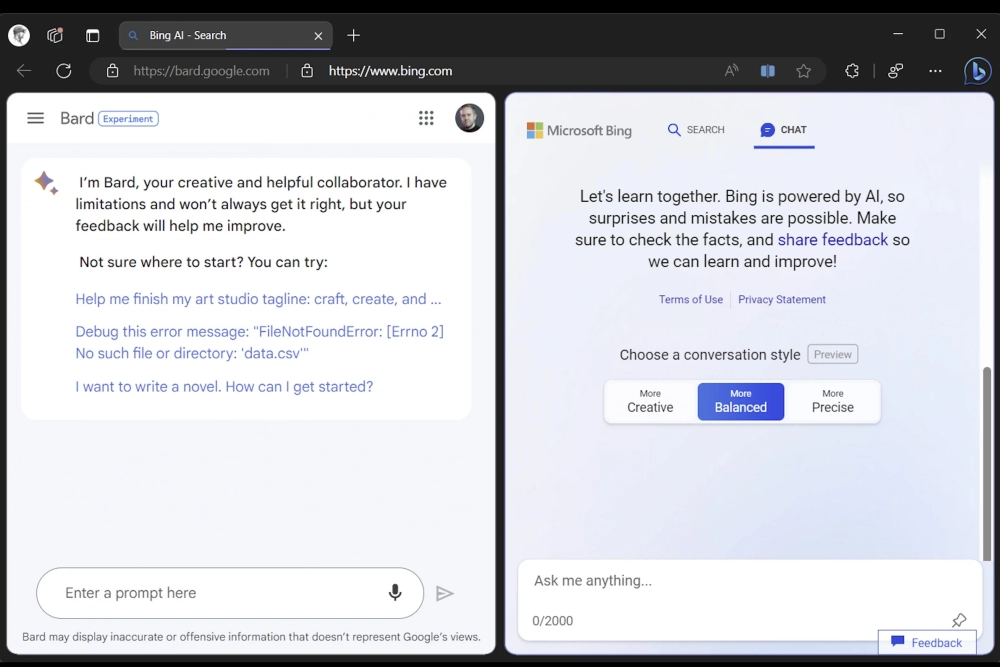
Task: Select More Balanced conversation style
Action: [741, 401]
